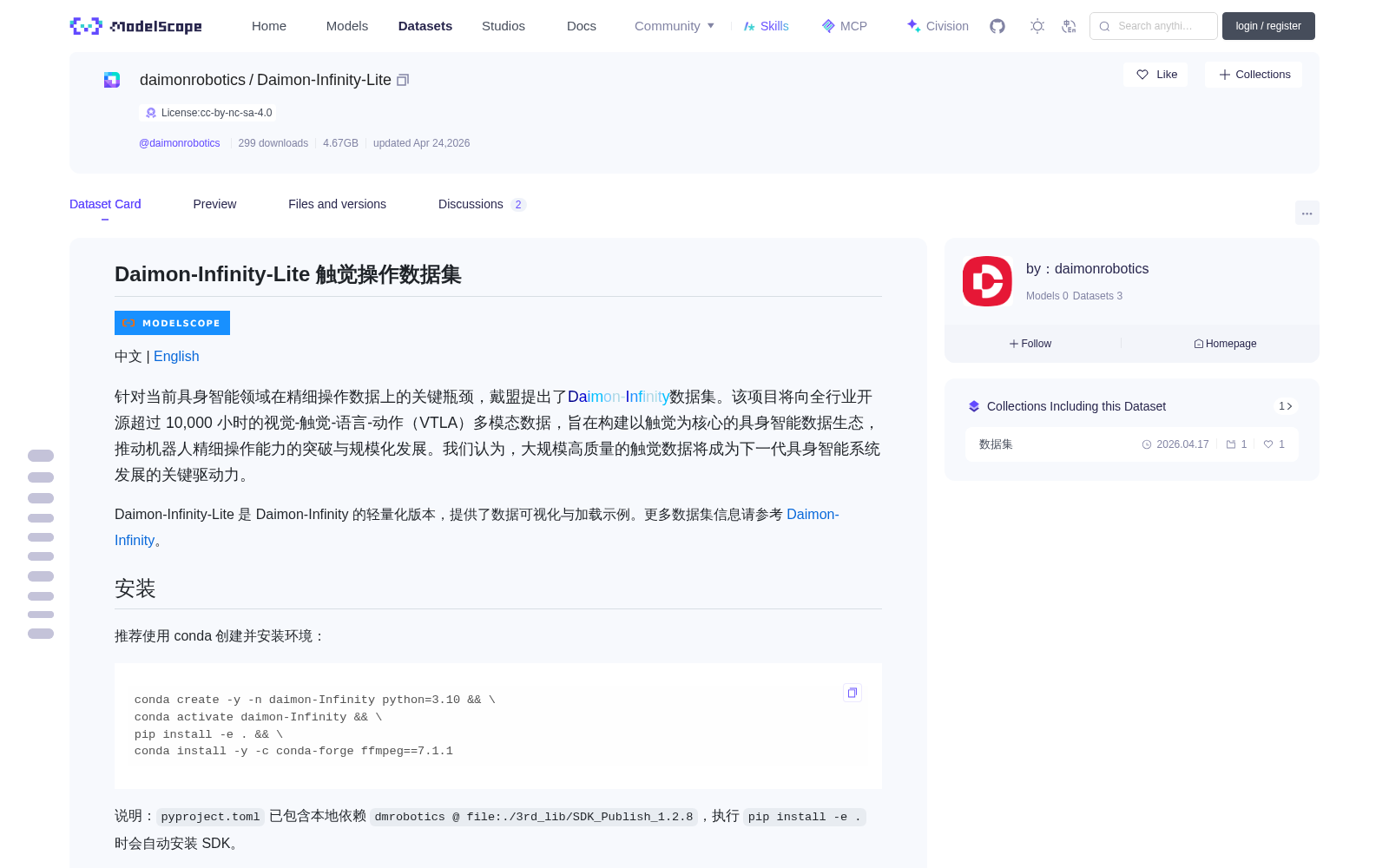1389x868 pixels.
Task: Go to the Home page
Action: 269,26
